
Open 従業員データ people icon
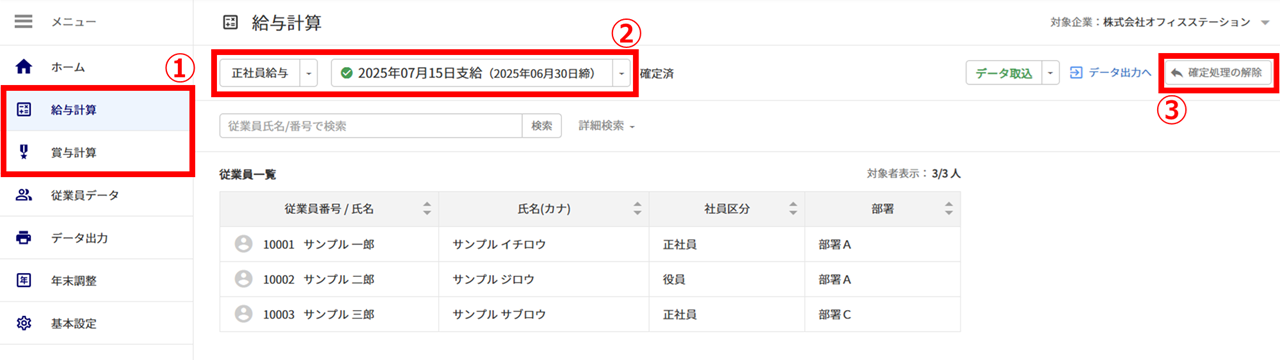tap(24, 195)
